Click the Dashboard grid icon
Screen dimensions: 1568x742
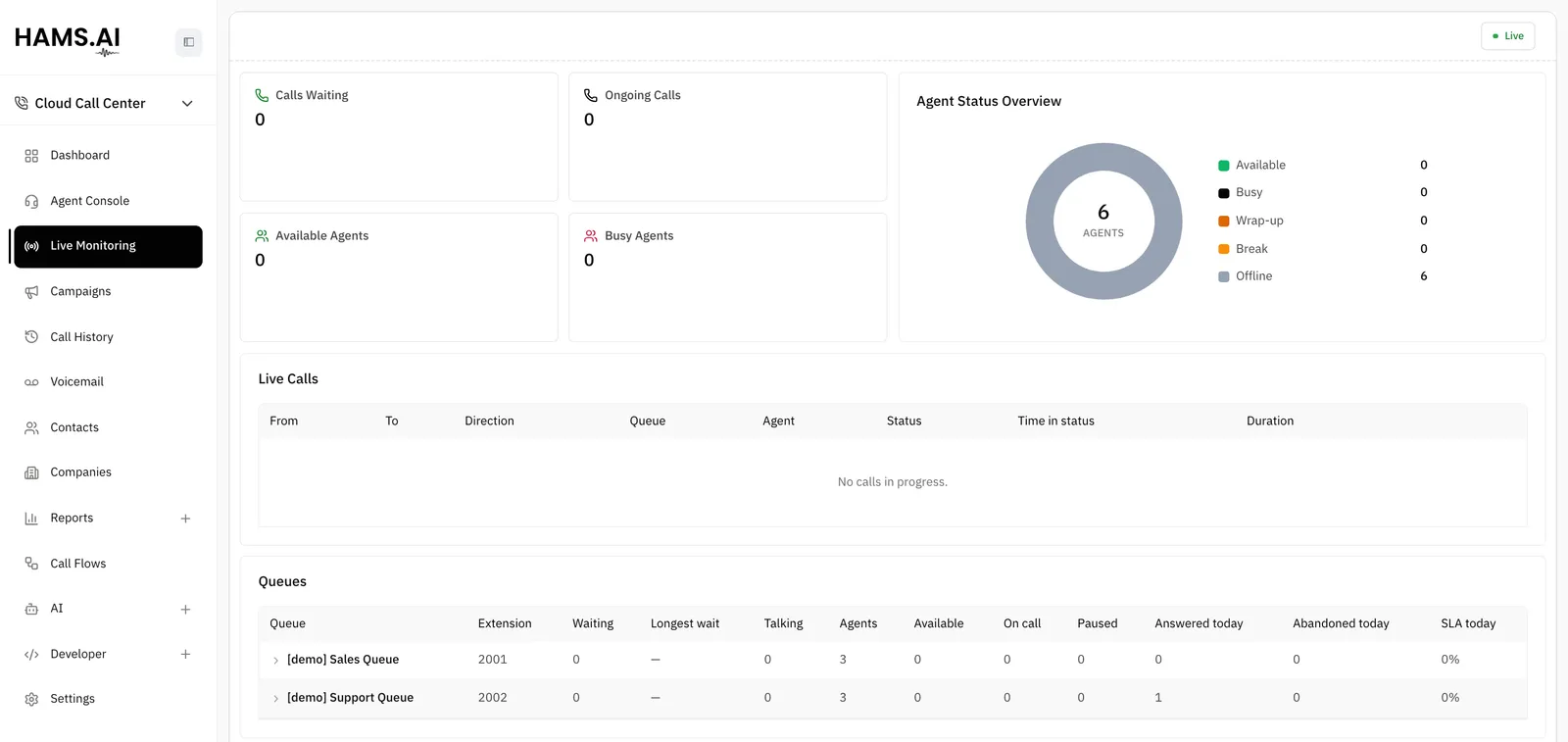(31, 156)
